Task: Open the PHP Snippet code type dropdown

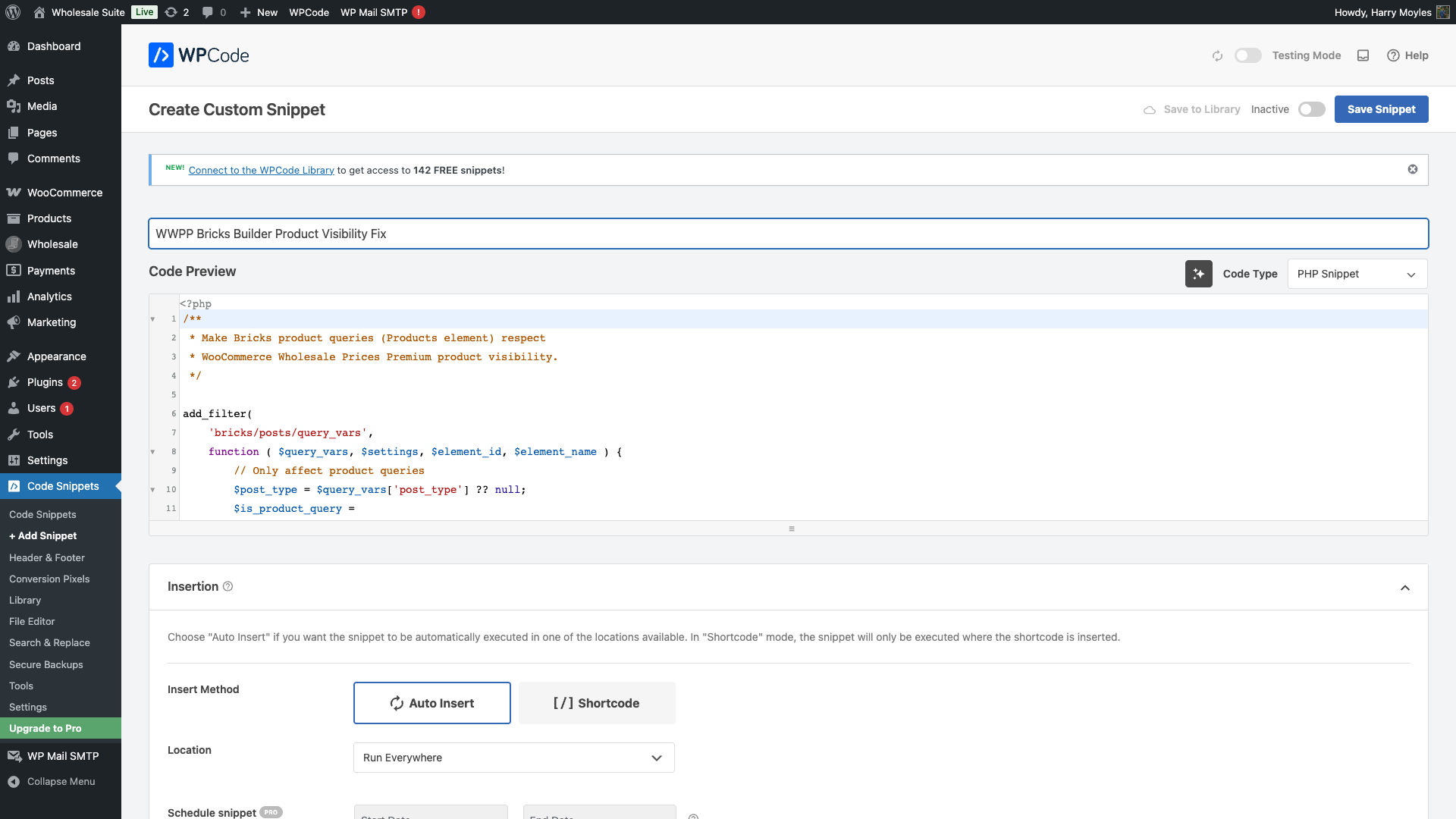Action: [1357, 274]
